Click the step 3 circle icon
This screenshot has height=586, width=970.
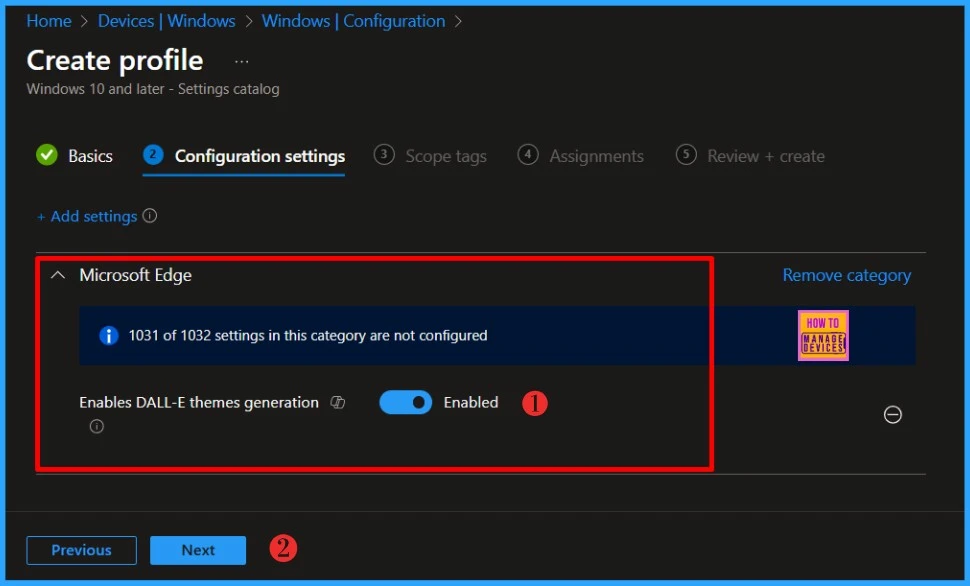[384, 154]
